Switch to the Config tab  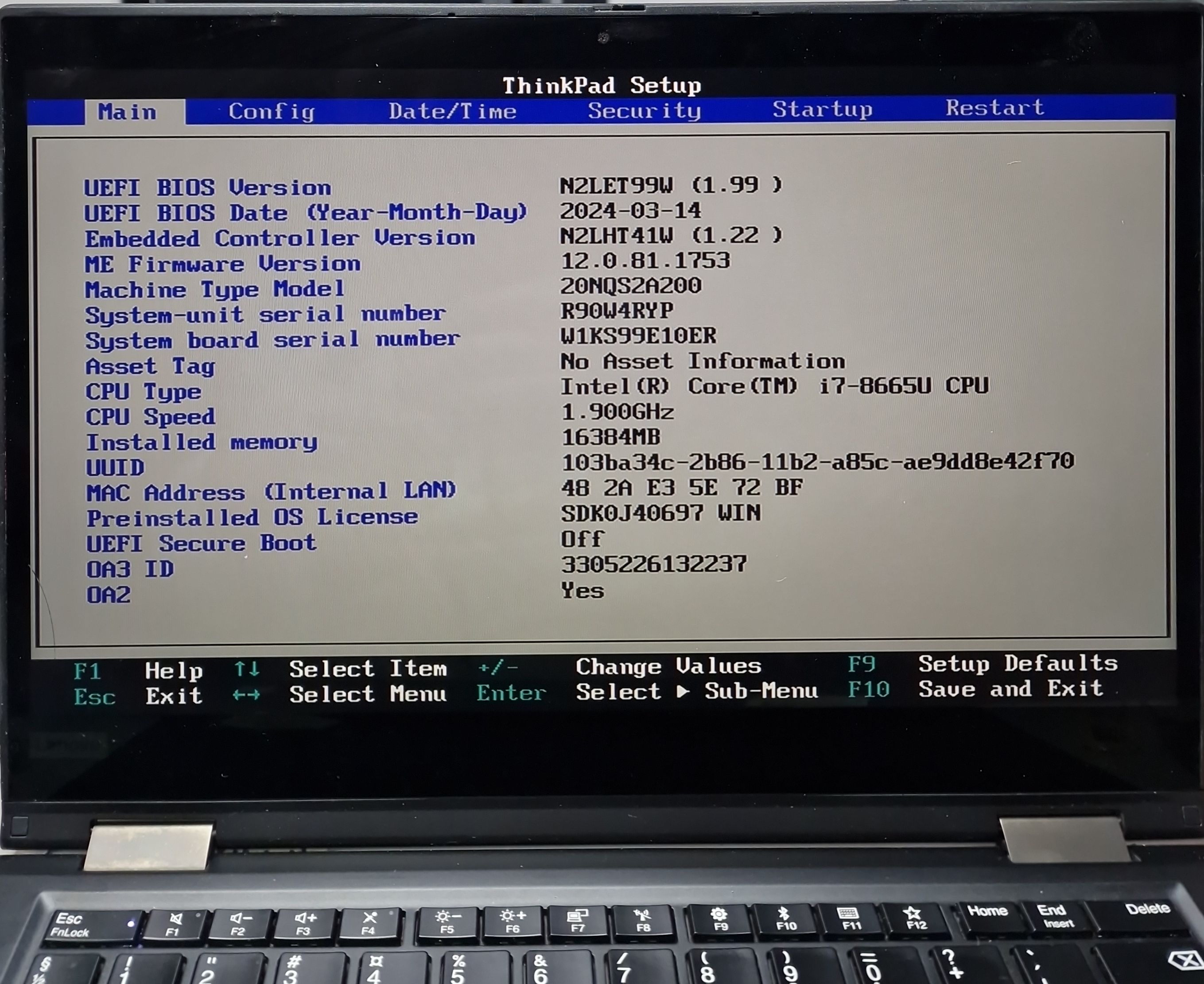[x=272, y=111]
